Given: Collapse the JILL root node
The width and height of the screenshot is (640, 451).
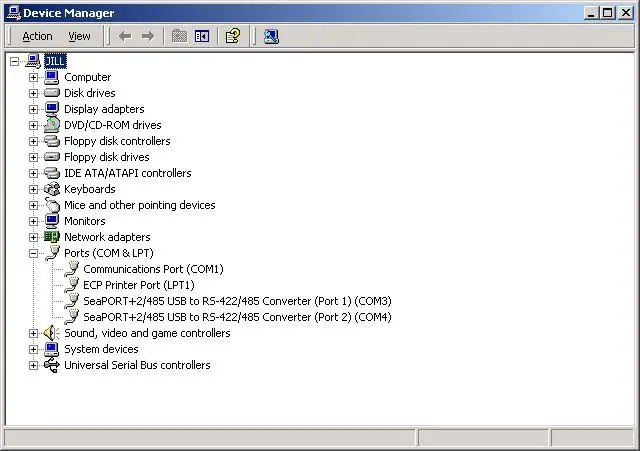Looking at the screenshot, I should click(14, 62).
